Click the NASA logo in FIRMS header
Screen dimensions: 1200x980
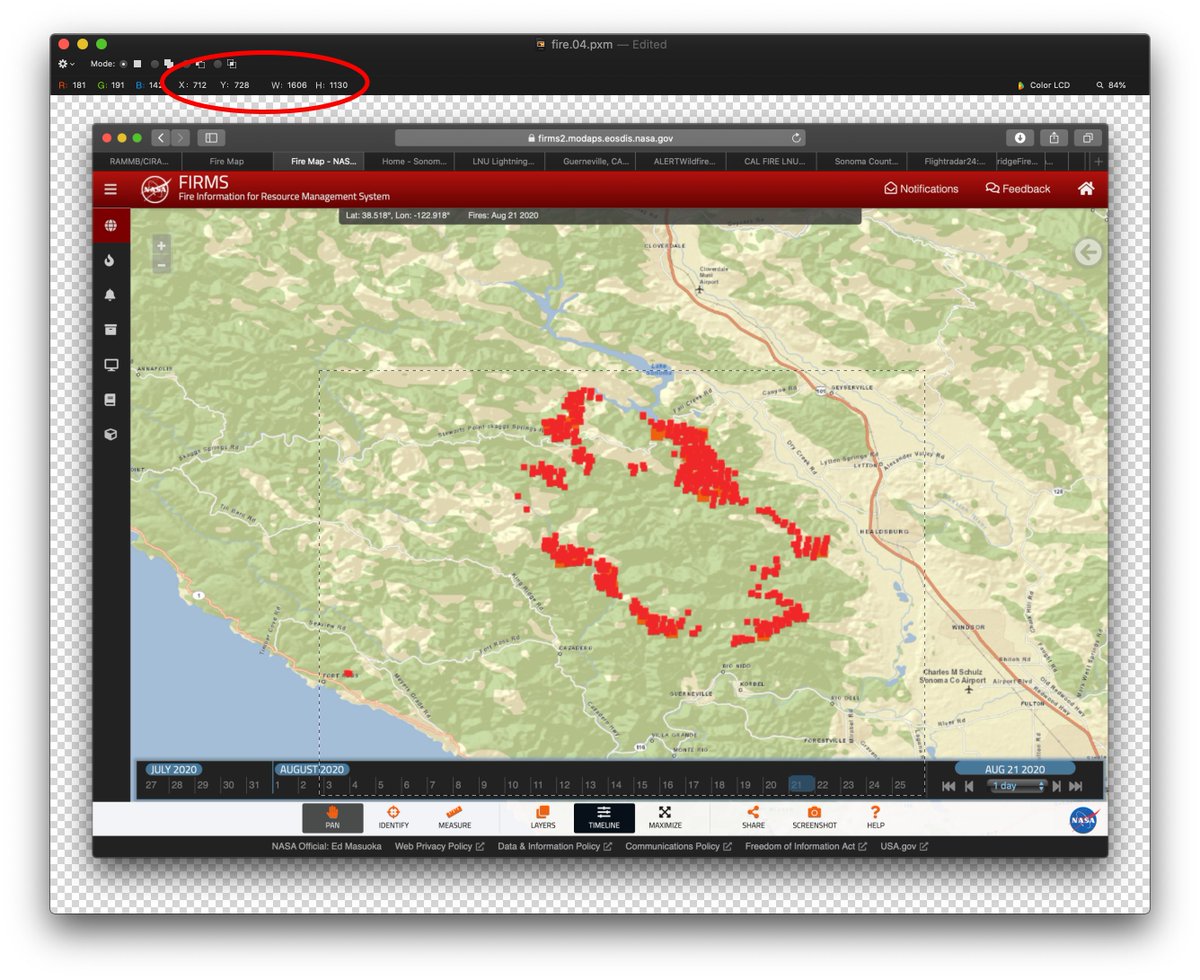[155, 189]
